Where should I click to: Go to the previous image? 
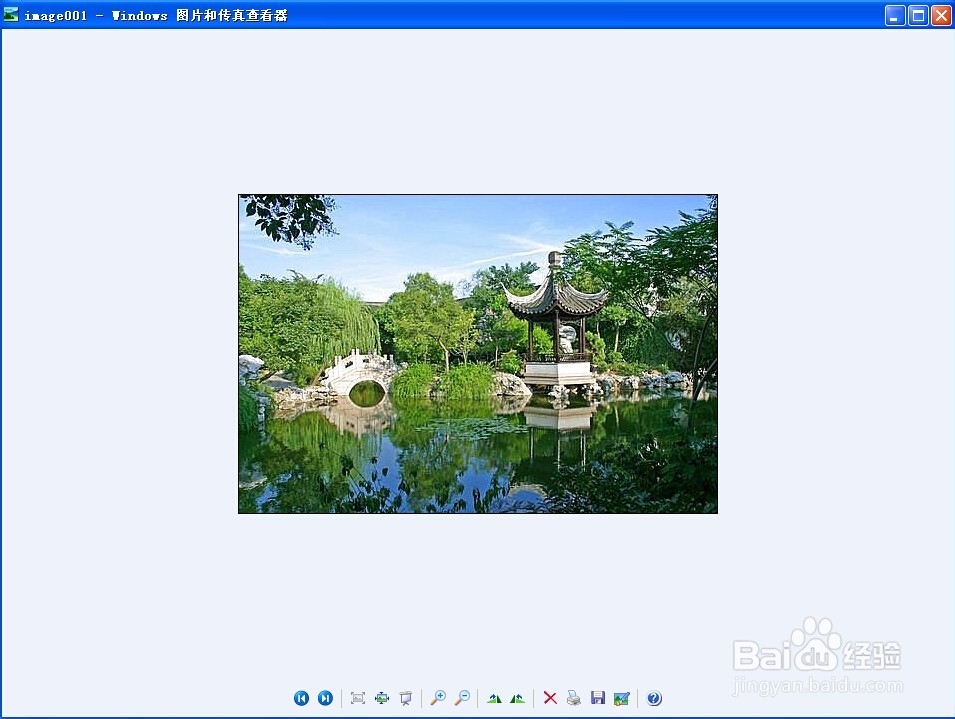(302, 698)
